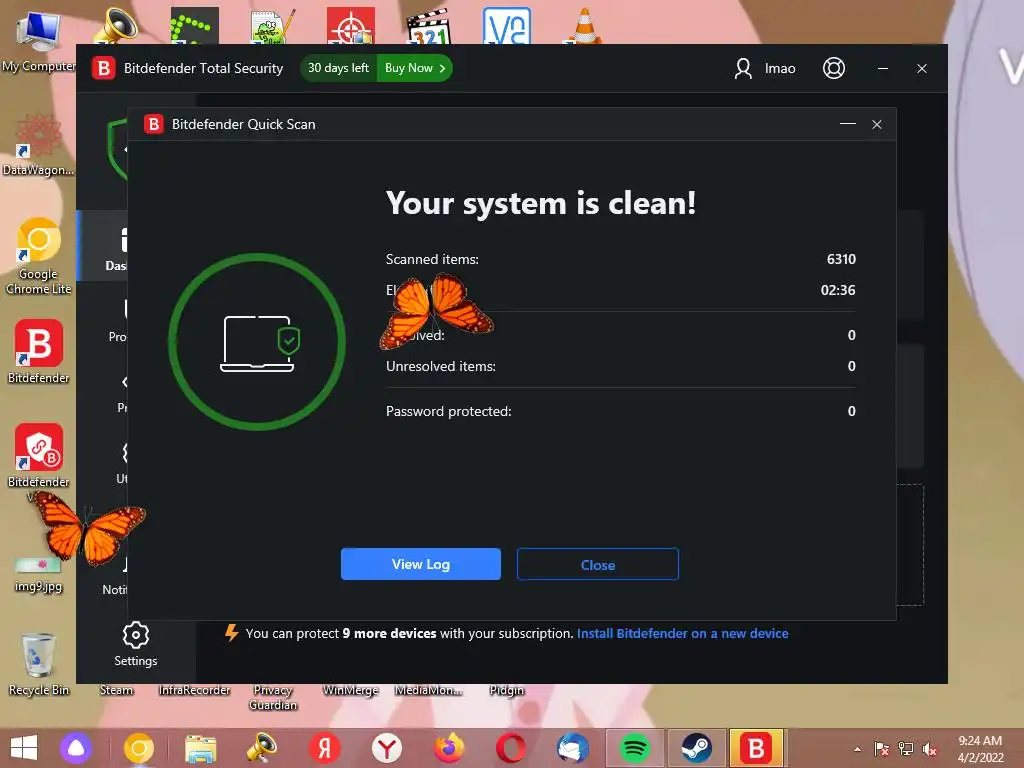Viewport: 1024px width, 768px height.
Task: Click Bitdefender Total Security logo icon
Action: 103,68
